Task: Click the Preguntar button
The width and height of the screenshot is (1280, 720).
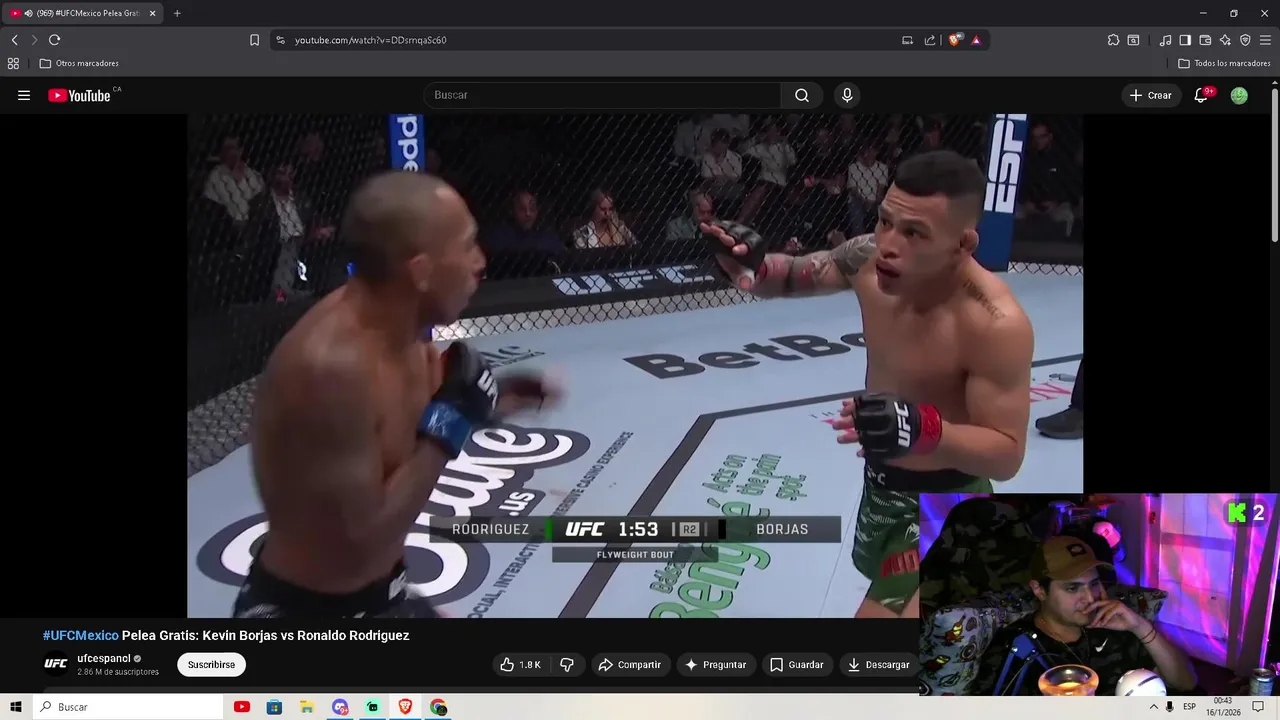Action: 715,664
